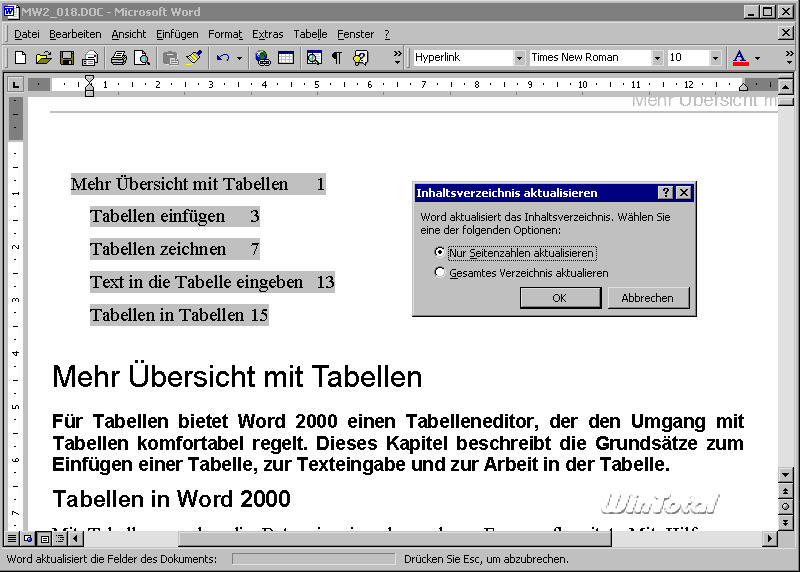The image size is (800, 572).
Task: Click the status bar field-update progress bar
Action: 313,559
